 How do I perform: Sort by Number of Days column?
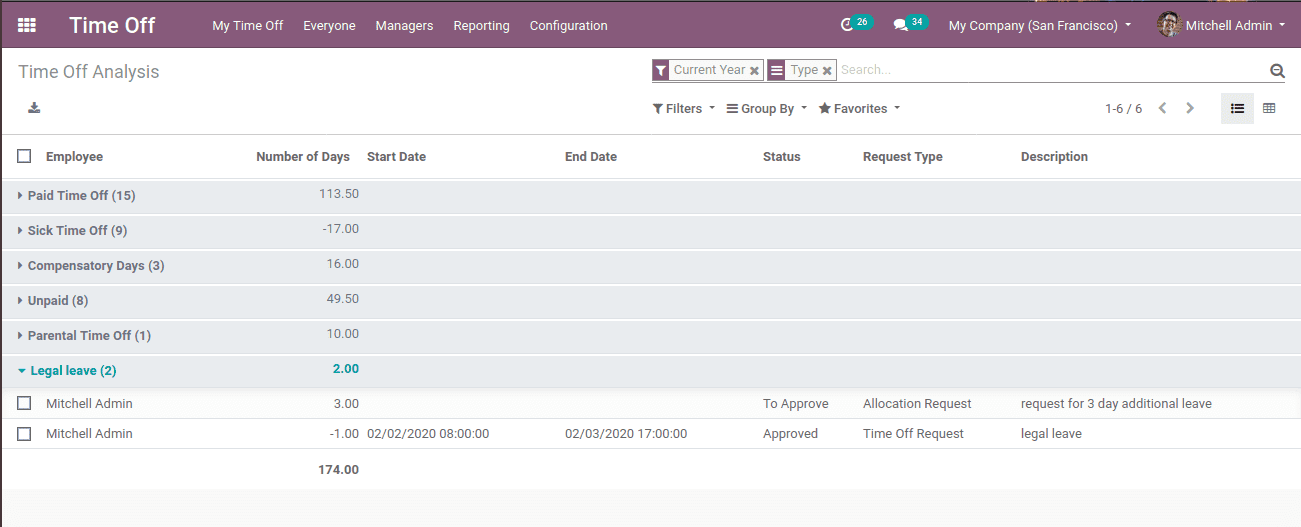303,157
